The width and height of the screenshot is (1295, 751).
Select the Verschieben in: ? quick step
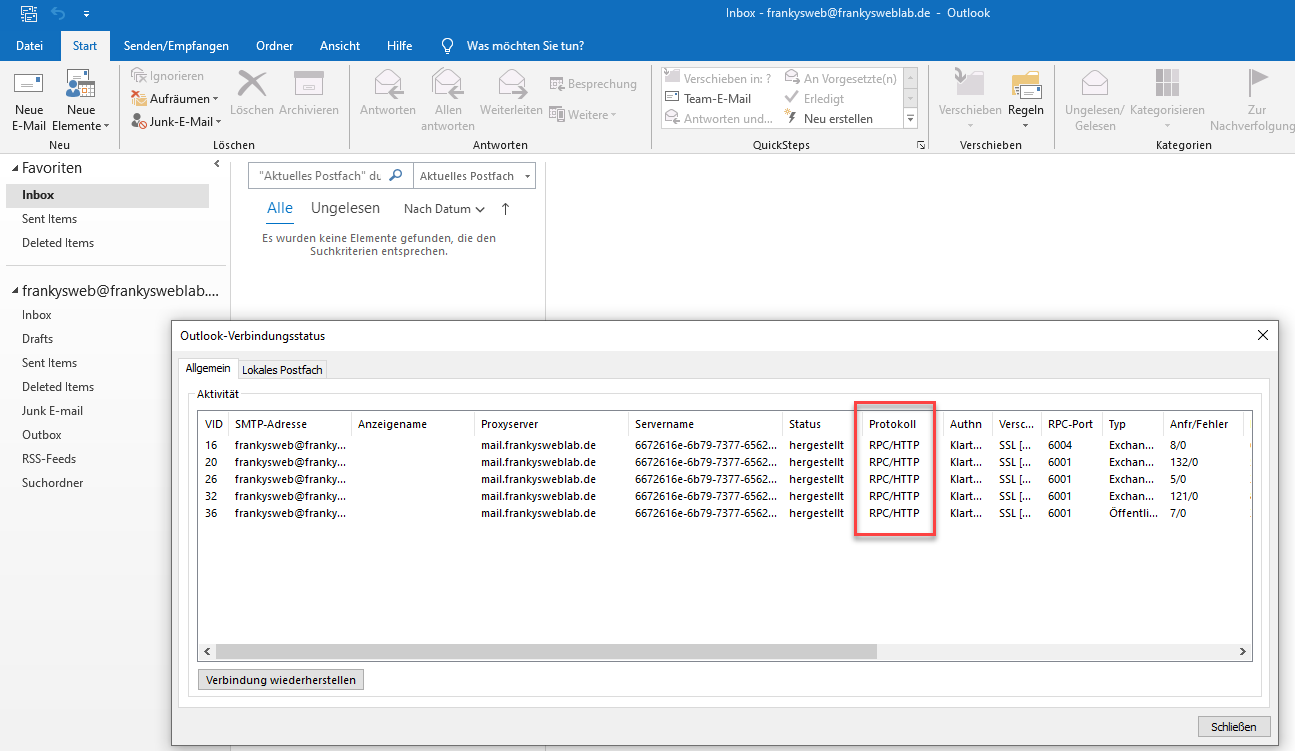[x=718, y=78]
